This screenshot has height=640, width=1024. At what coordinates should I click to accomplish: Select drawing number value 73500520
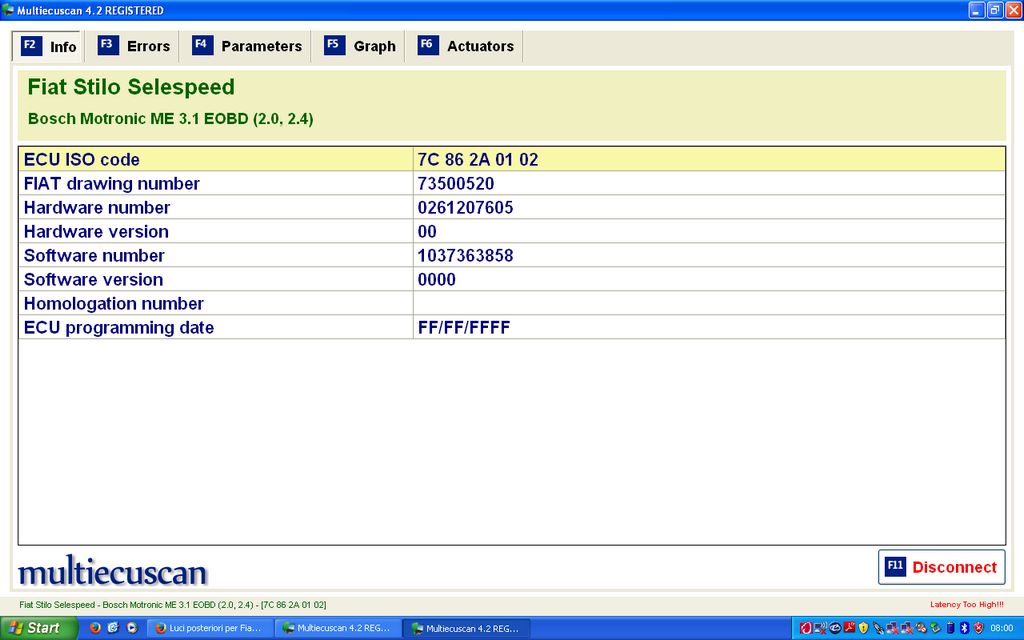click(456, 184)
